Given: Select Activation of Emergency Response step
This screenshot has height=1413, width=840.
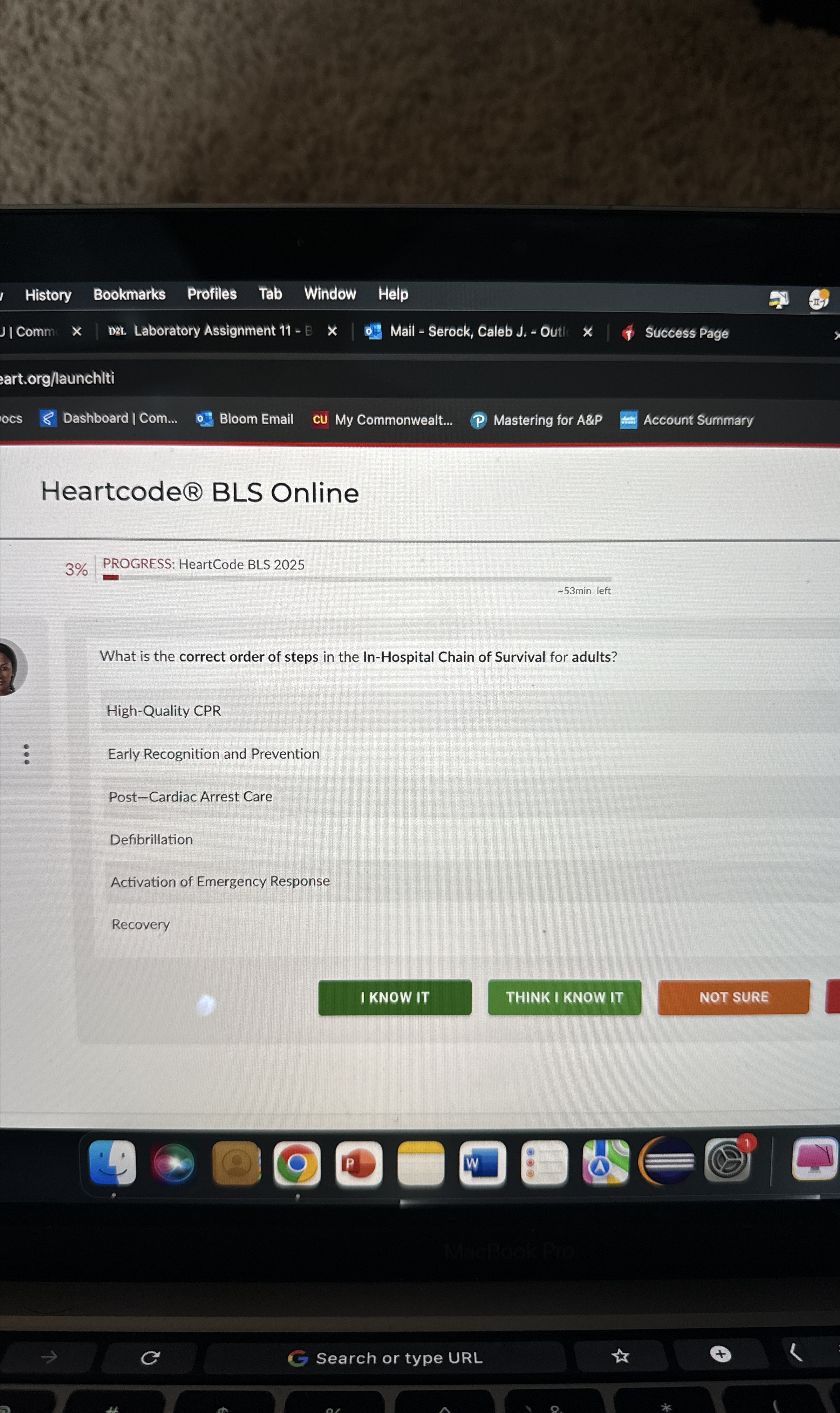Looking at the screenshot, I should point(473,882).
